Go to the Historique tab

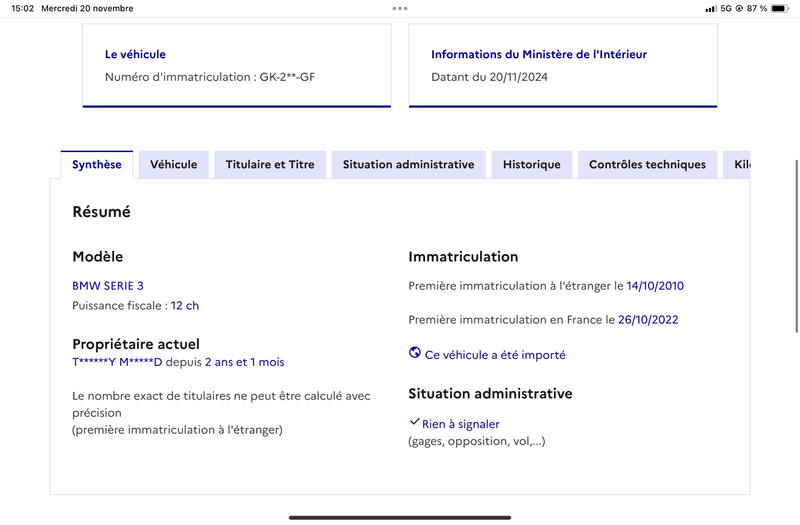pos(532,164)
